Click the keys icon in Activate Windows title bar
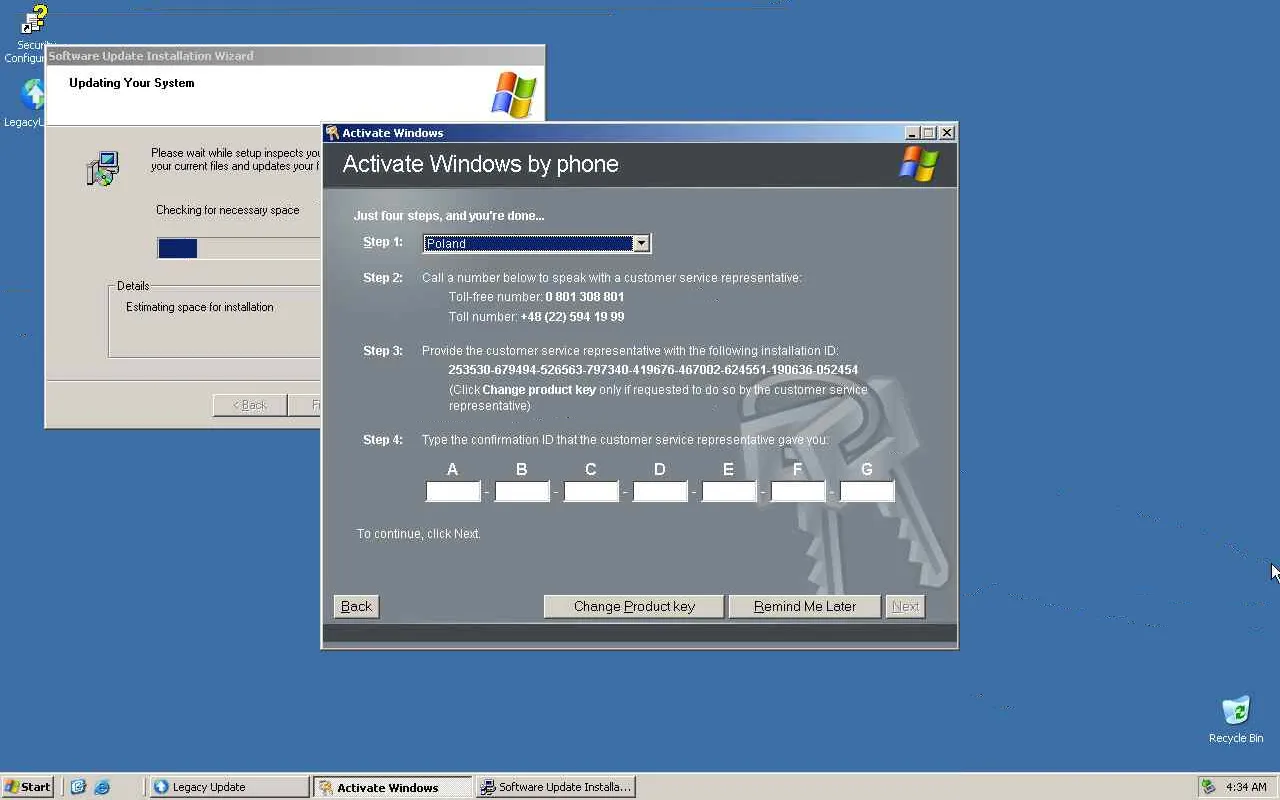 332,132
